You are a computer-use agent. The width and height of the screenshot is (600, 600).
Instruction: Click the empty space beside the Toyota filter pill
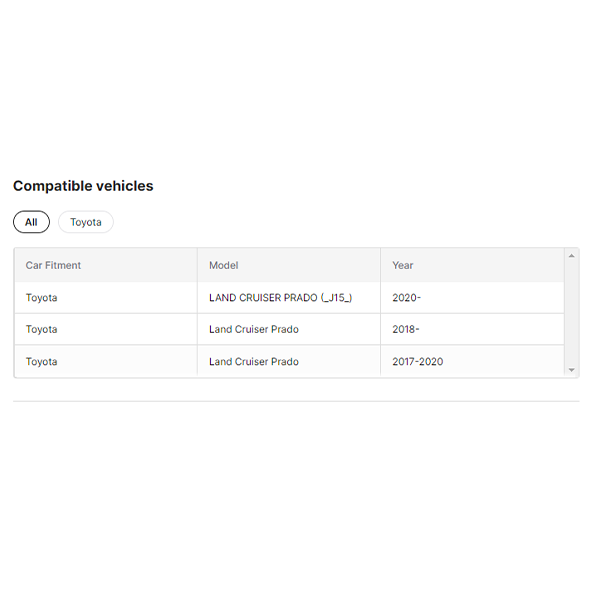point(300,222)
